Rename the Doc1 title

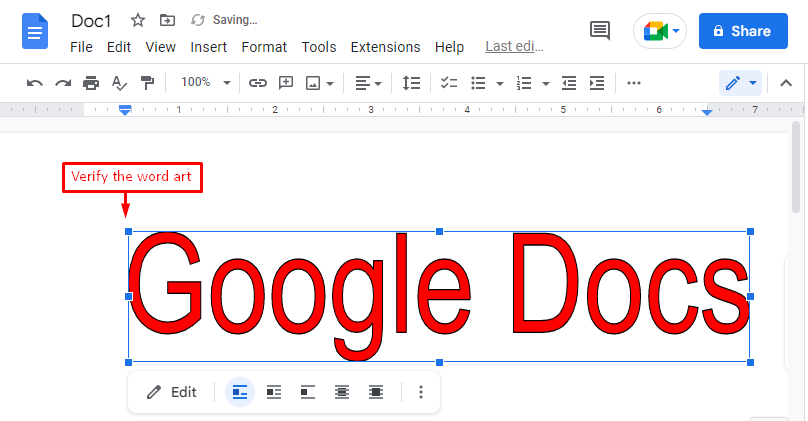click(x=91, y=21)
